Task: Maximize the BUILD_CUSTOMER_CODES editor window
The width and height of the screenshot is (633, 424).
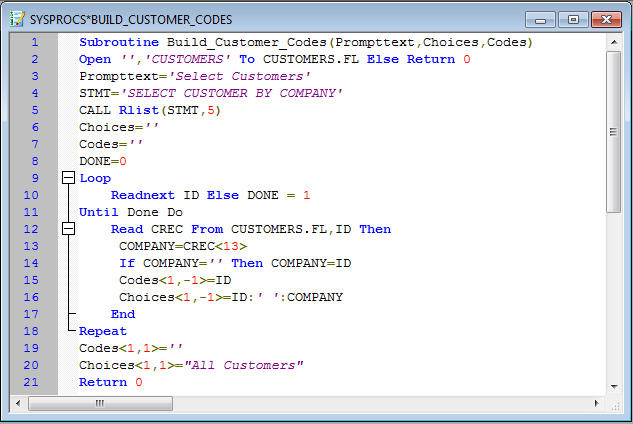Action: coord(573,20)
